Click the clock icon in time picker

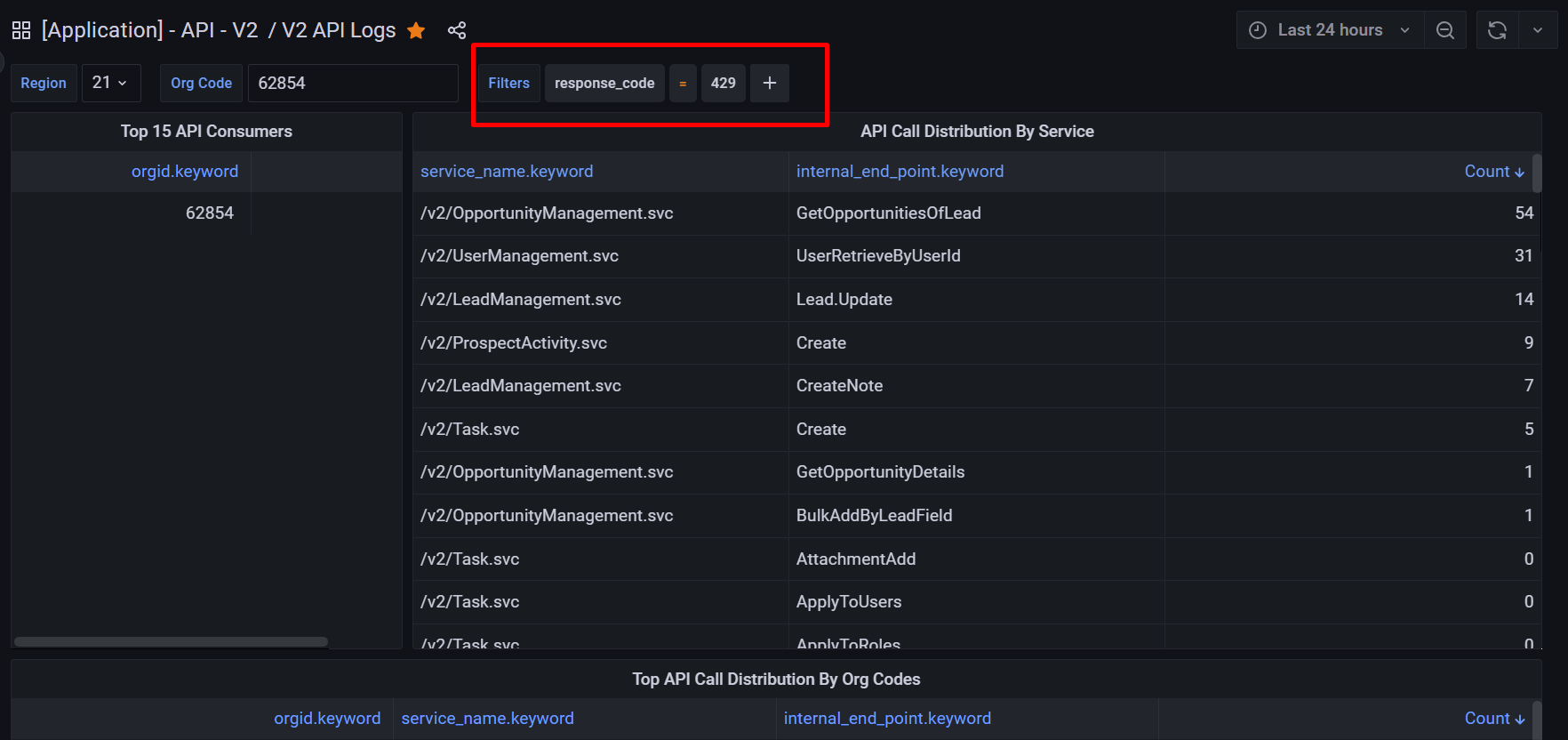(1258, 30)
